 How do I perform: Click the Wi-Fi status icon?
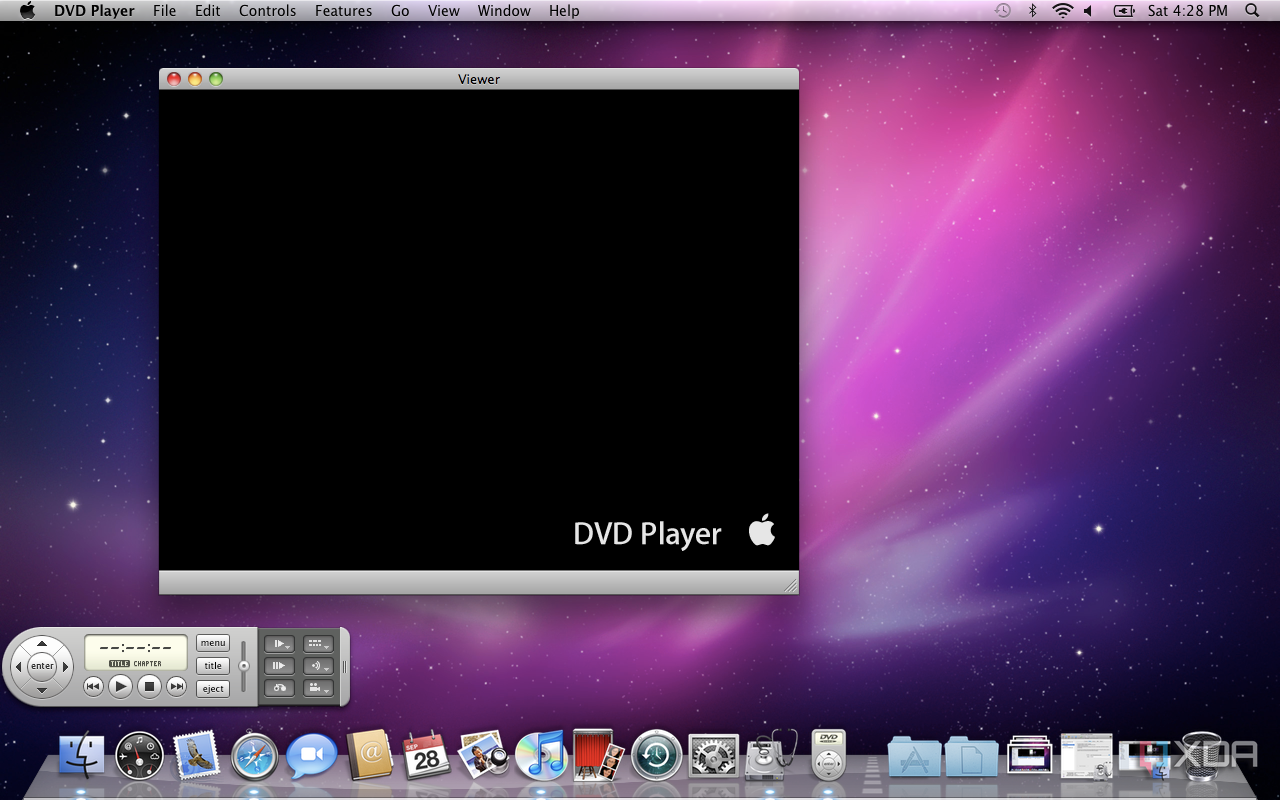[x=1062, y=11]
